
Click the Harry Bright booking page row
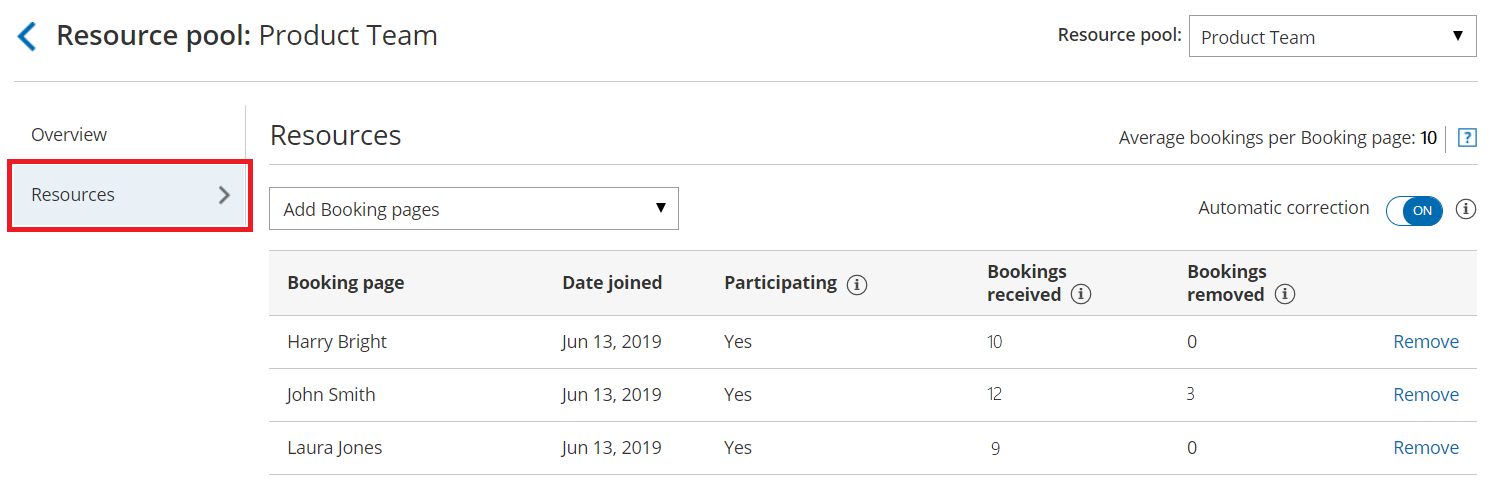337,342
